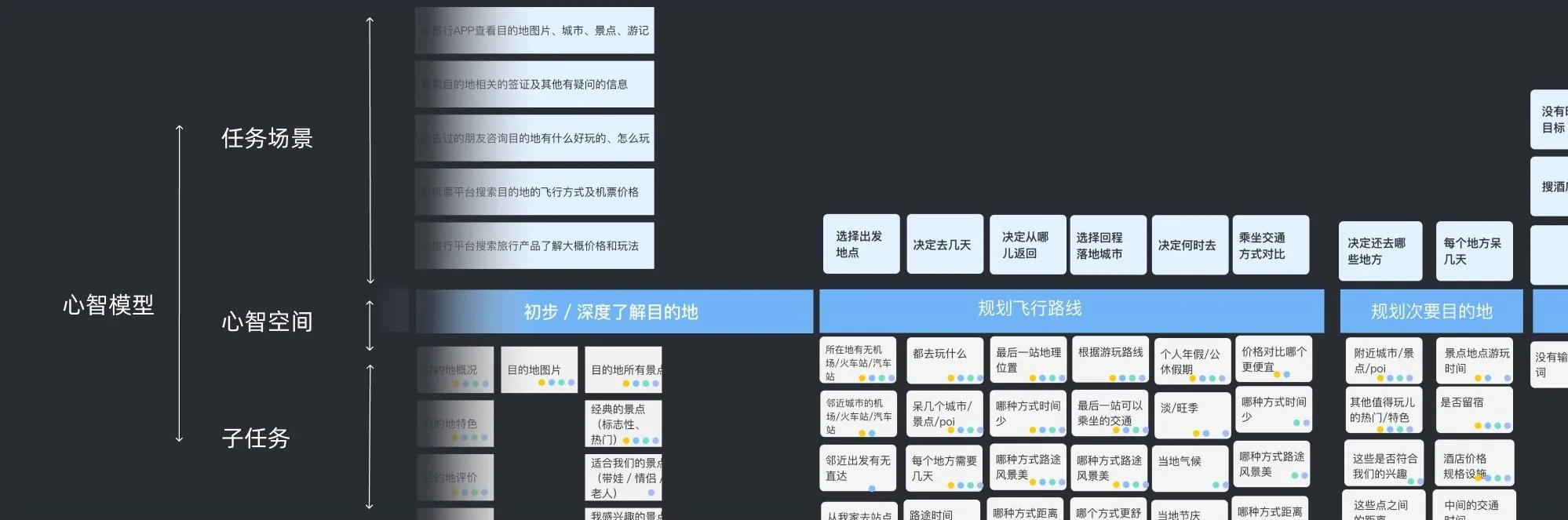Click card 旅行平台搜索旅行产品了解大概价格和玩法

[534, 245]
